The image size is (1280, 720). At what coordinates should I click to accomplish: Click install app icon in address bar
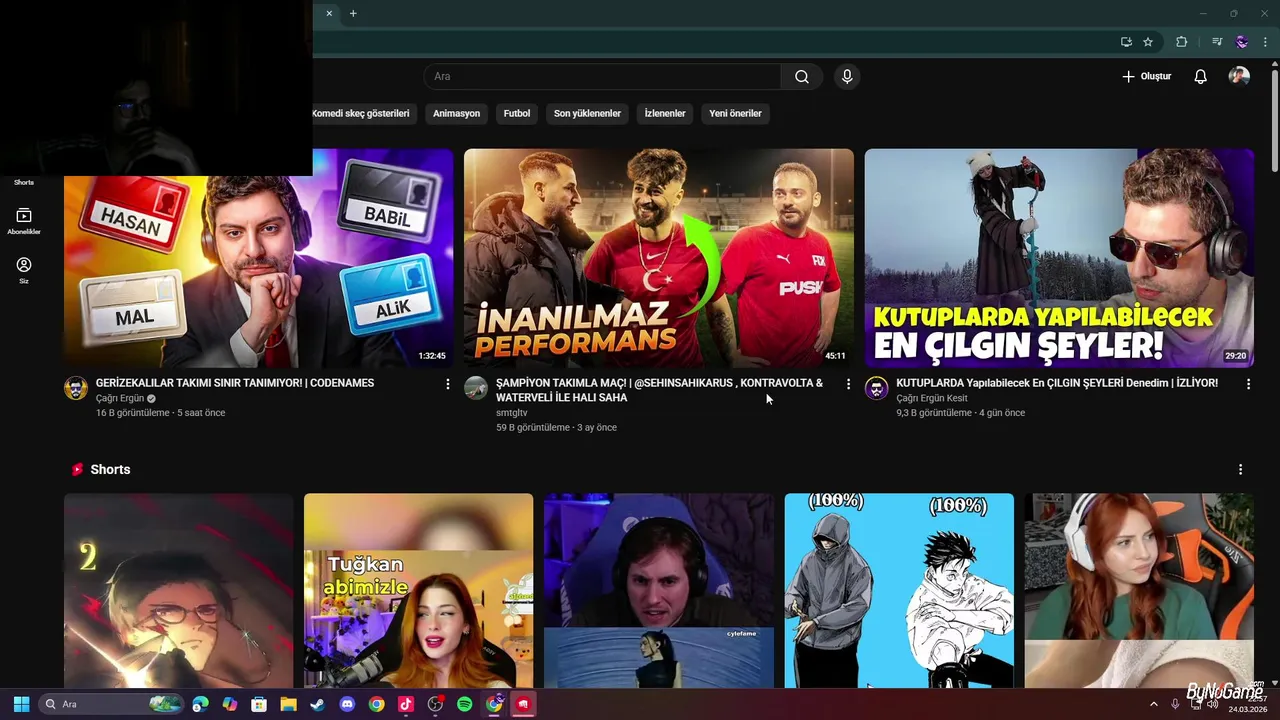click(1126, 42)
